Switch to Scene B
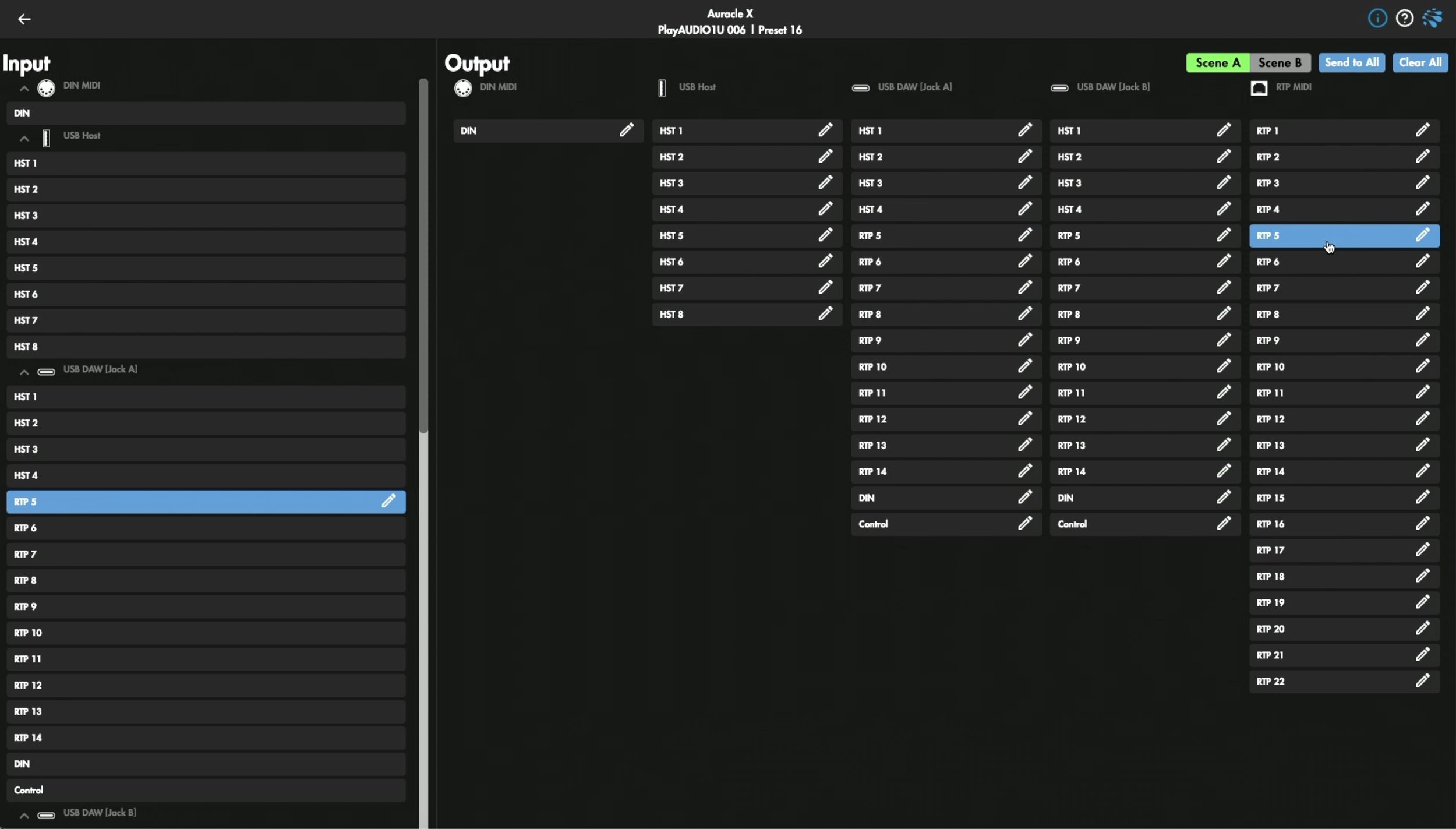 point(1280,63)
